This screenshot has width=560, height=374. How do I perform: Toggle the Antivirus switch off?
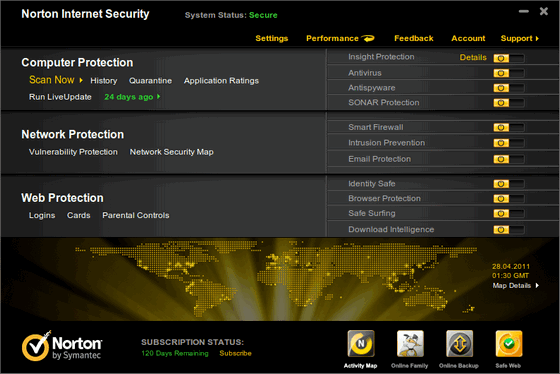tap(509, 73)
